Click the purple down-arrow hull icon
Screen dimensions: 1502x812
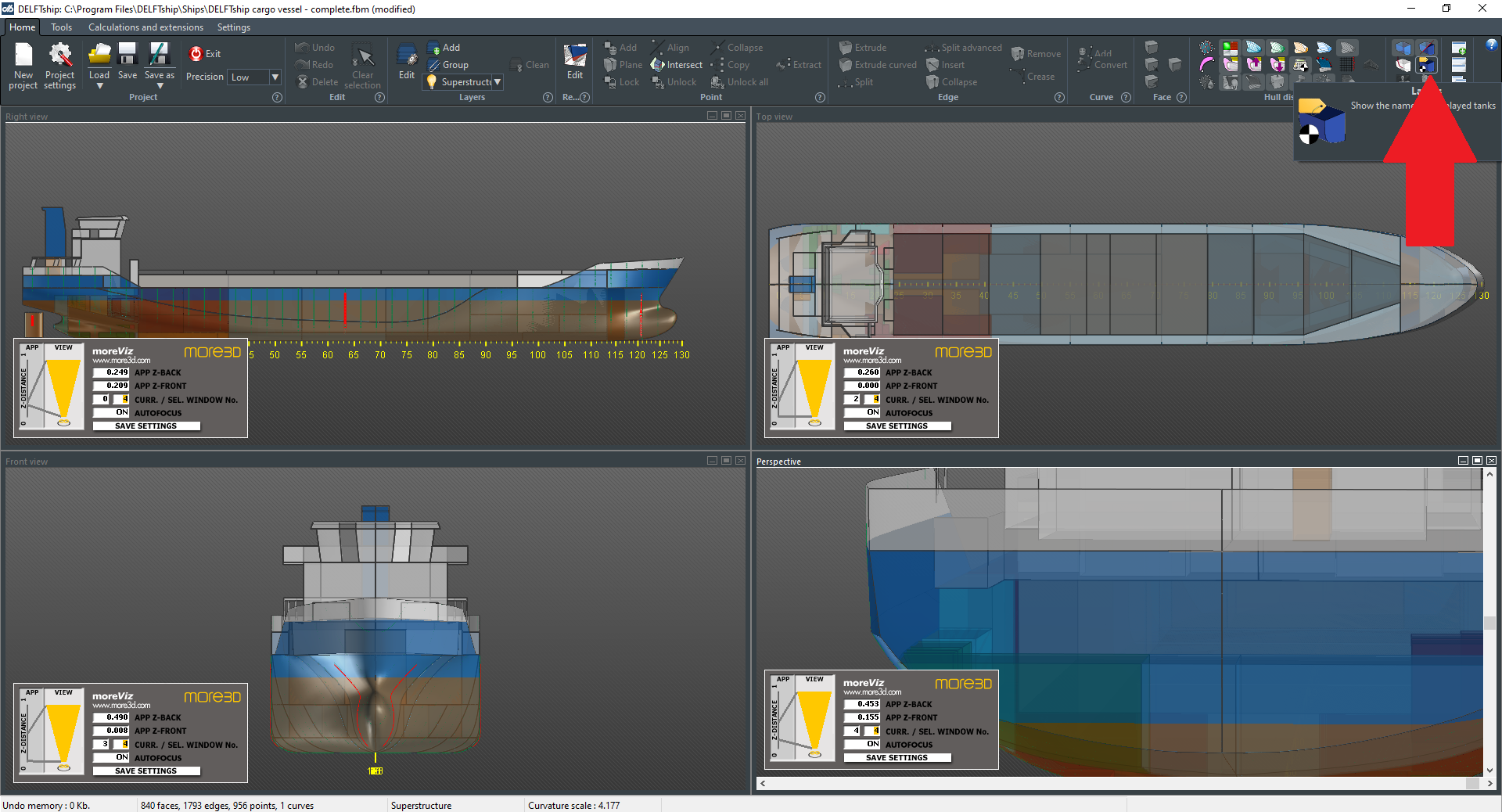(x=1277, y=64)
